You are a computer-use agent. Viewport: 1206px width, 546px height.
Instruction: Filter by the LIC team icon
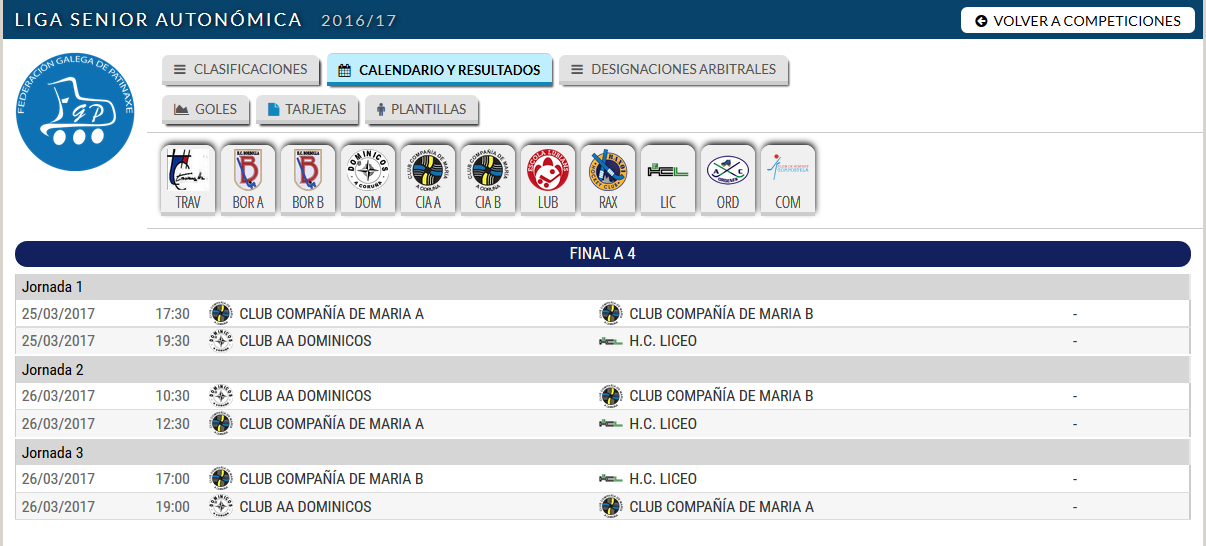click(x=668, y=179)
